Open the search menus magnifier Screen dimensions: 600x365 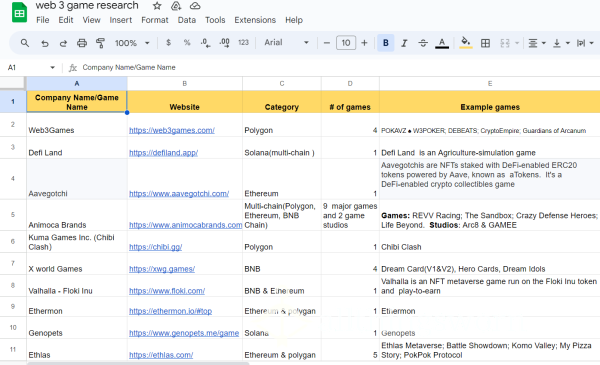tap(25, 43)
